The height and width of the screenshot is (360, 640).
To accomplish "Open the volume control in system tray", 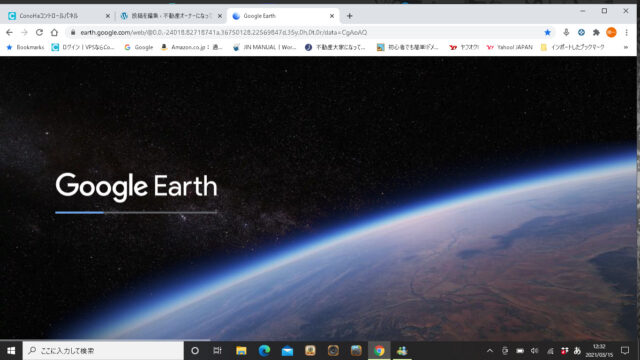I will [534, 351].
